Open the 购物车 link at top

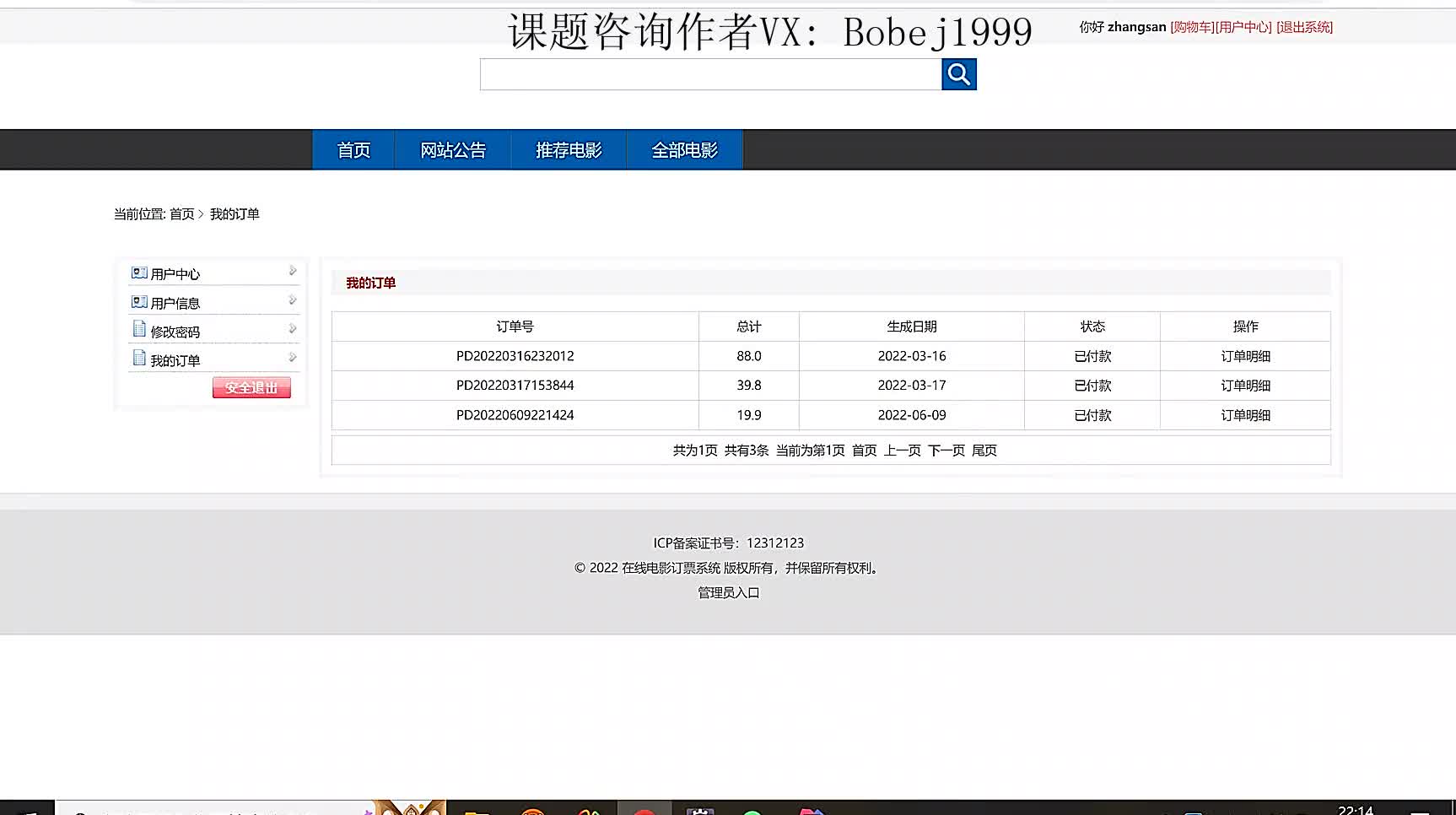[1192, 27]
